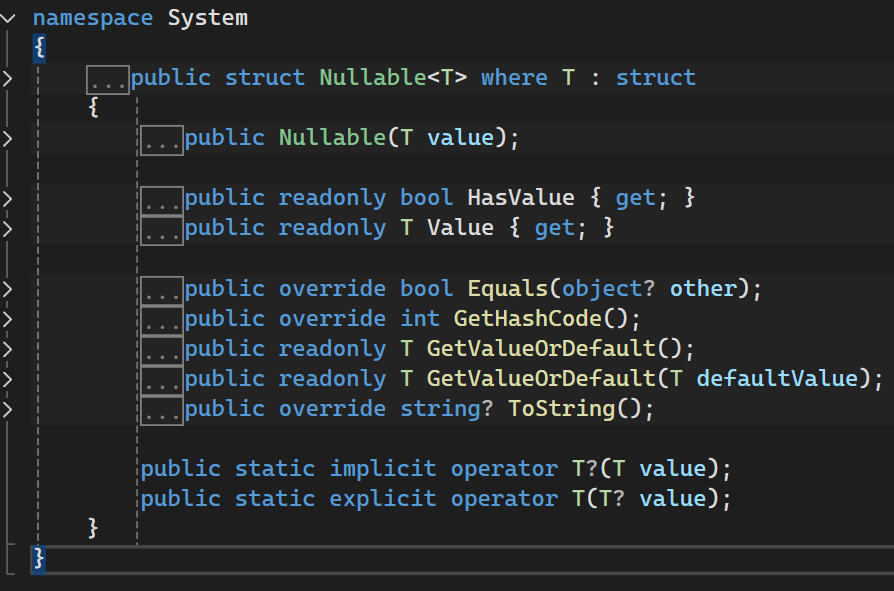Screen dimensions: 894x591
Task: Click ellipsis box before the ToString method
Action: [x=162, y=410]
